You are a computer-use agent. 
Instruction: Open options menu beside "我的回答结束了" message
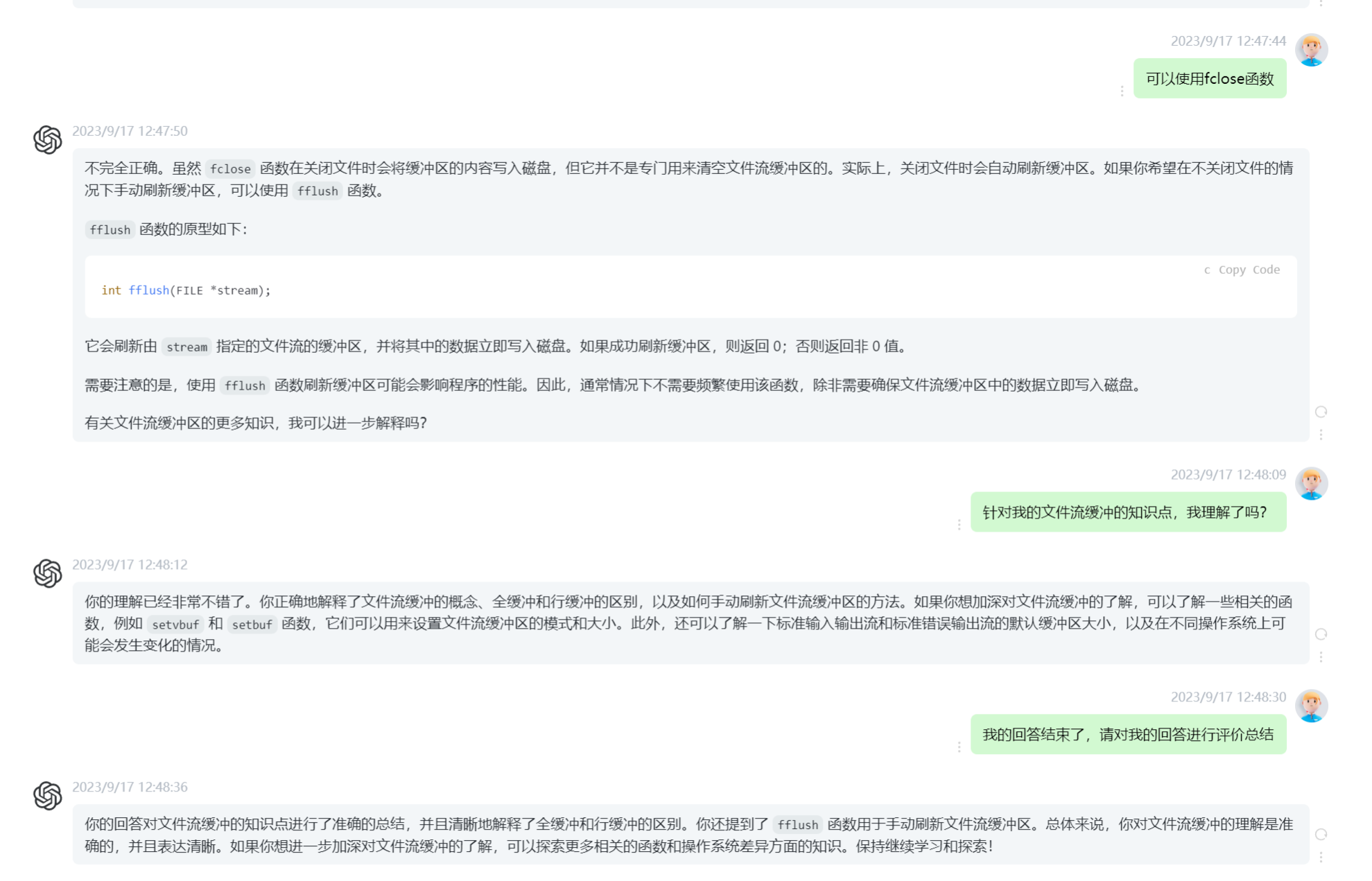[x=959, y=747]
